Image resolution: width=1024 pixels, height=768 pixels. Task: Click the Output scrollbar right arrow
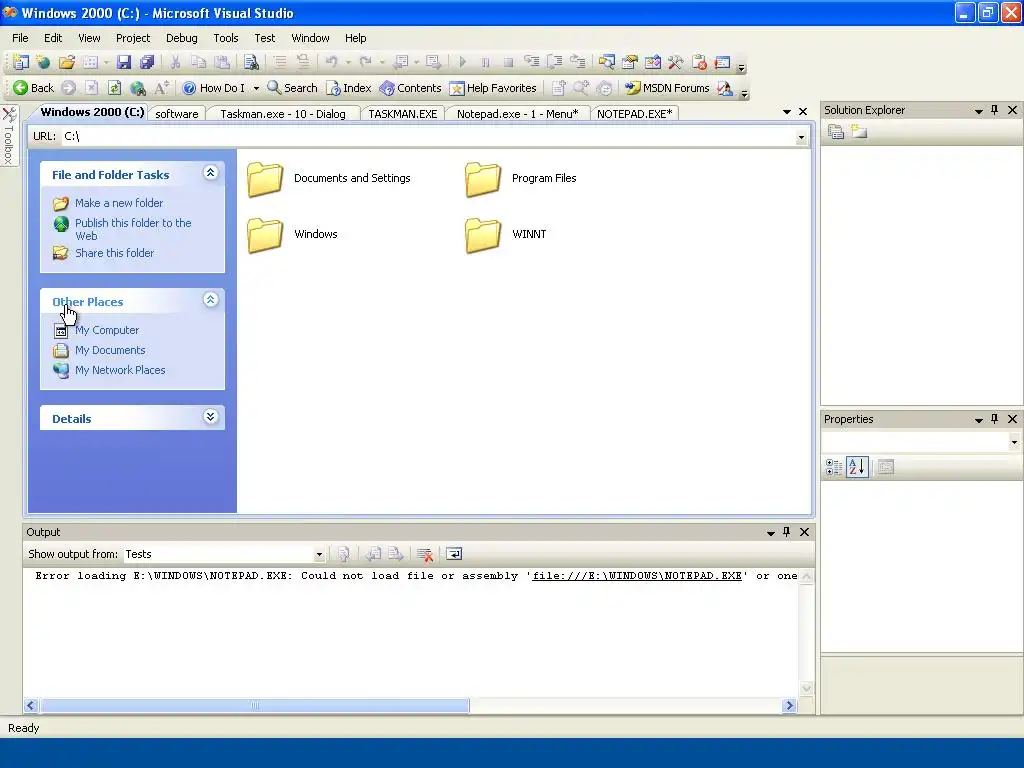(790, 705)
